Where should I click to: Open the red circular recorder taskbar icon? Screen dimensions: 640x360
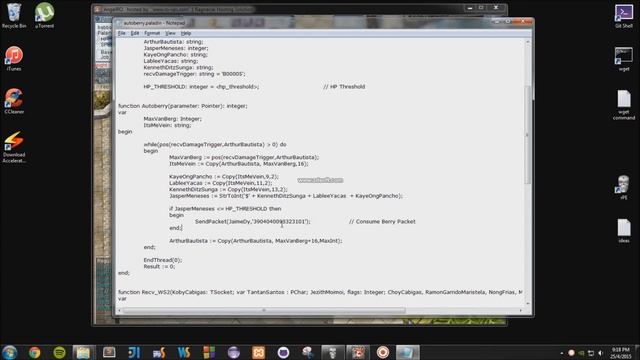pos(382,352)
